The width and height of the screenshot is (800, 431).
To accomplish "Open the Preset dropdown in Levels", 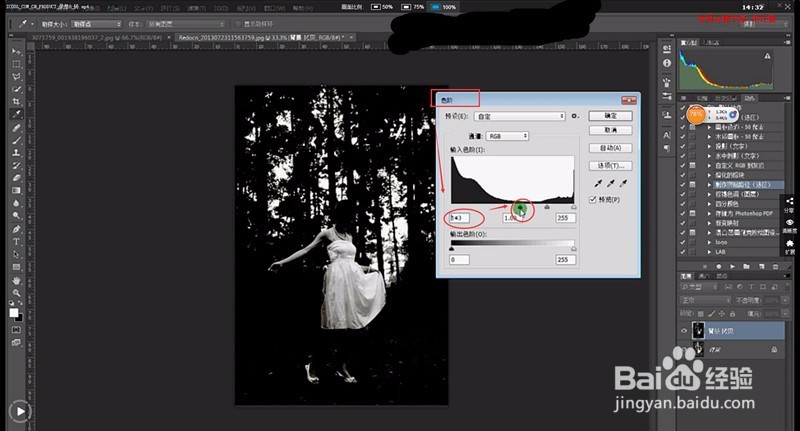I will (x=519, y=116).
